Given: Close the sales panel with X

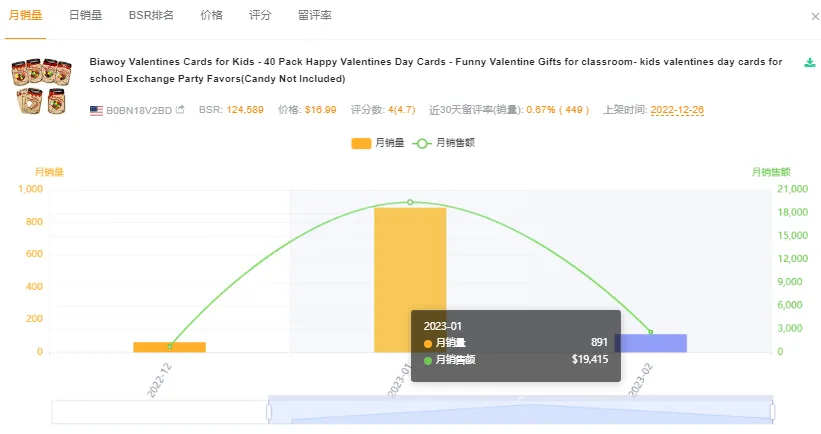Looking at the screenshot, I should 814,17.
